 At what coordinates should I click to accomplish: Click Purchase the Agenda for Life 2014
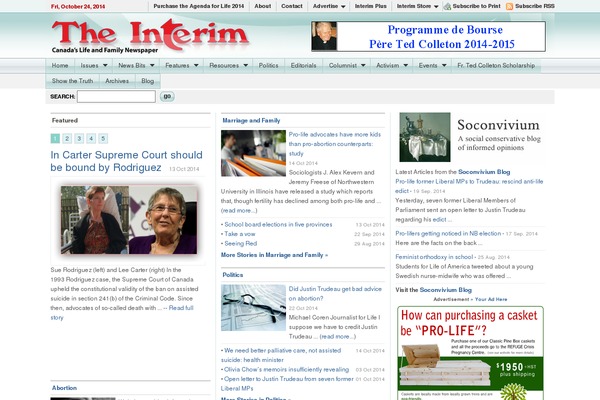coord(199,6)
